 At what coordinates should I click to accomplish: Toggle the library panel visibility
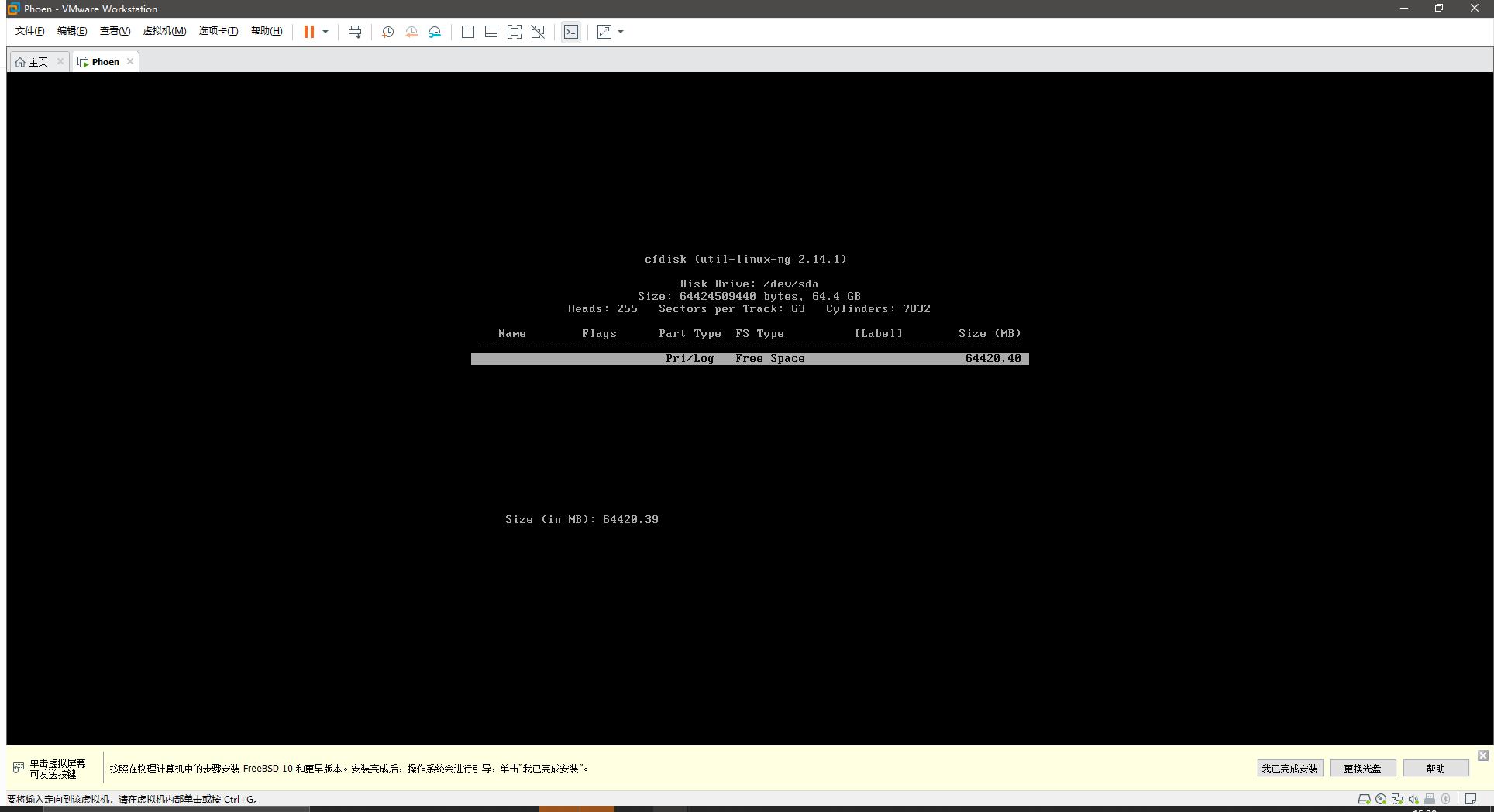pos(468,32)
